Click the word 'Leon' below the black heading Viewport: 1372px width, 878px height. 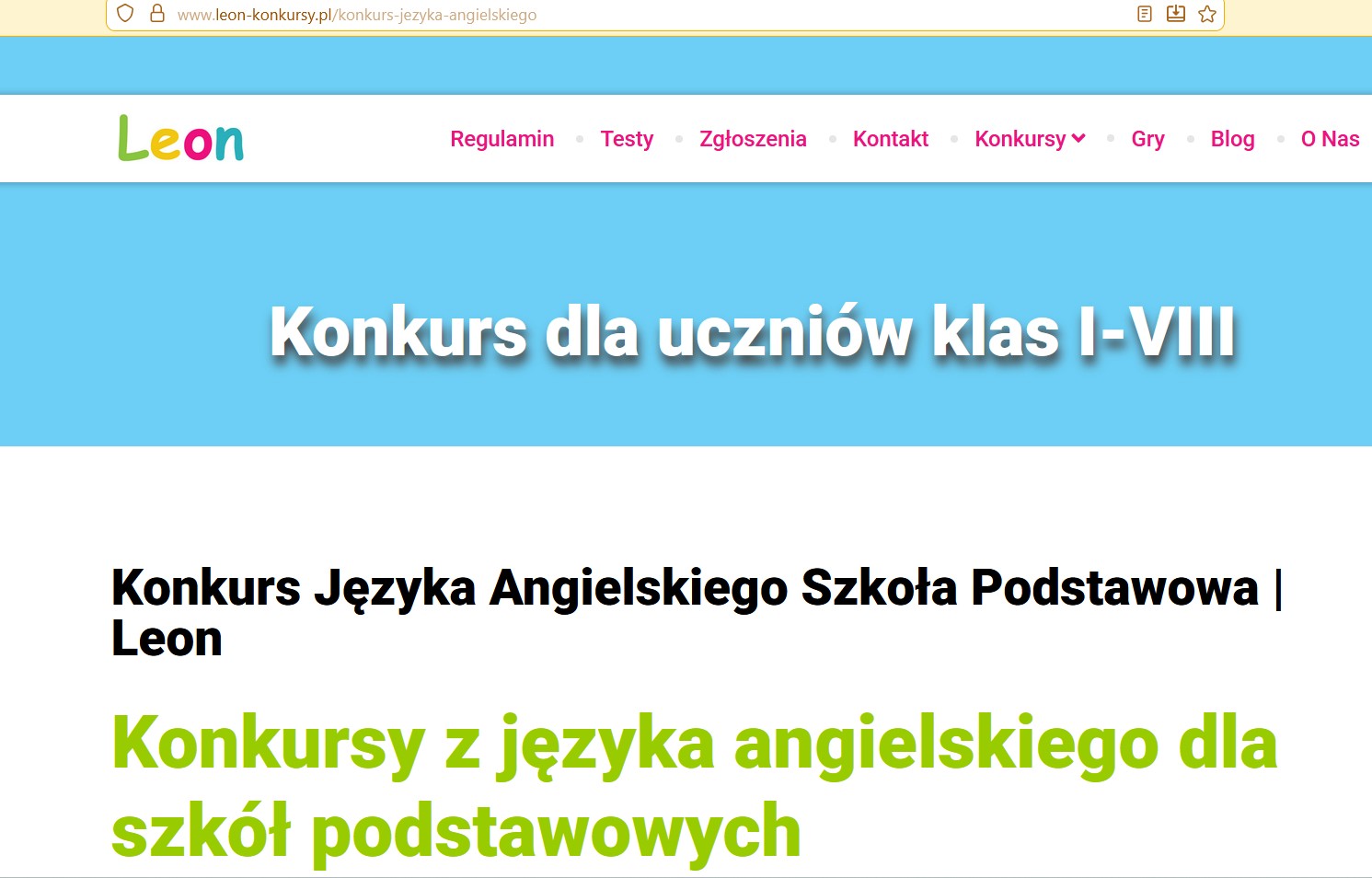point(167,639)
